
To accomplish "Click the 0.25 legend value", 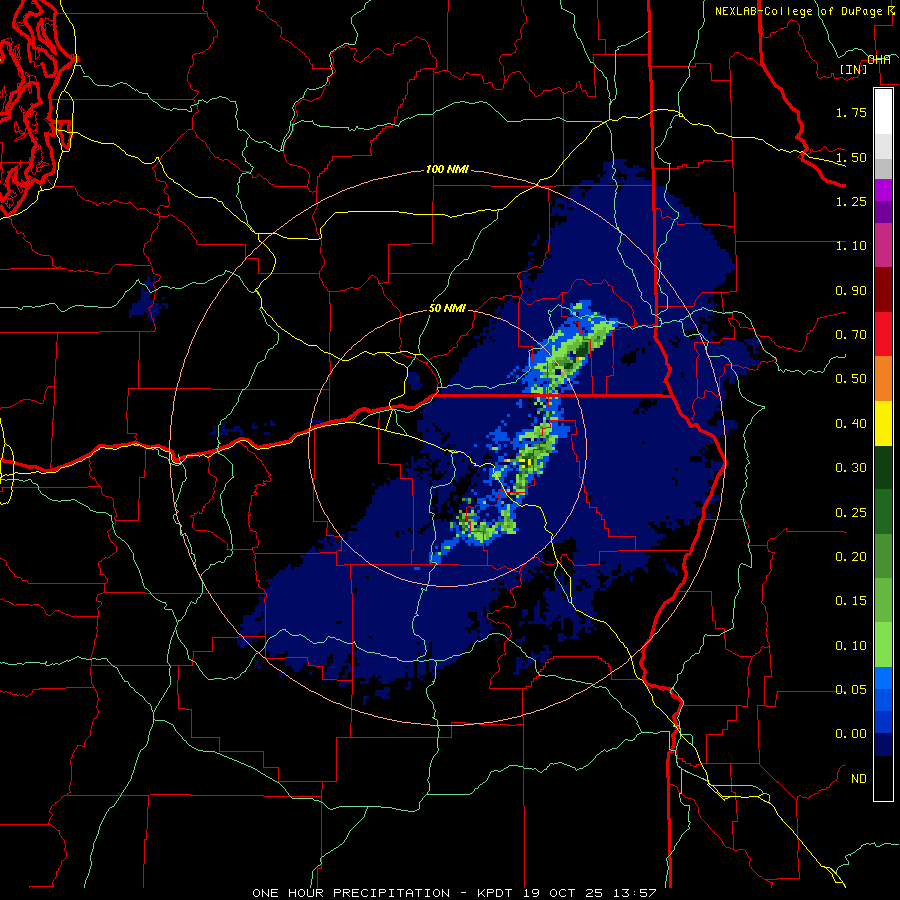I will (851, 513).
